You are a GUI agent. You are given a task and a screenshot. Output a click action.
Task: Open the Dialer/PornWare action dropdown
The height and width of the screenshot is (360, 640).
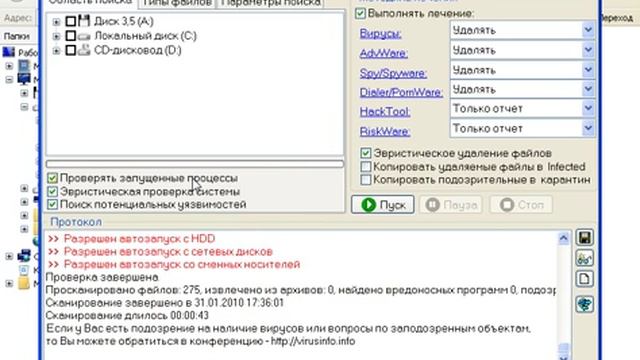tap(588, 89)
